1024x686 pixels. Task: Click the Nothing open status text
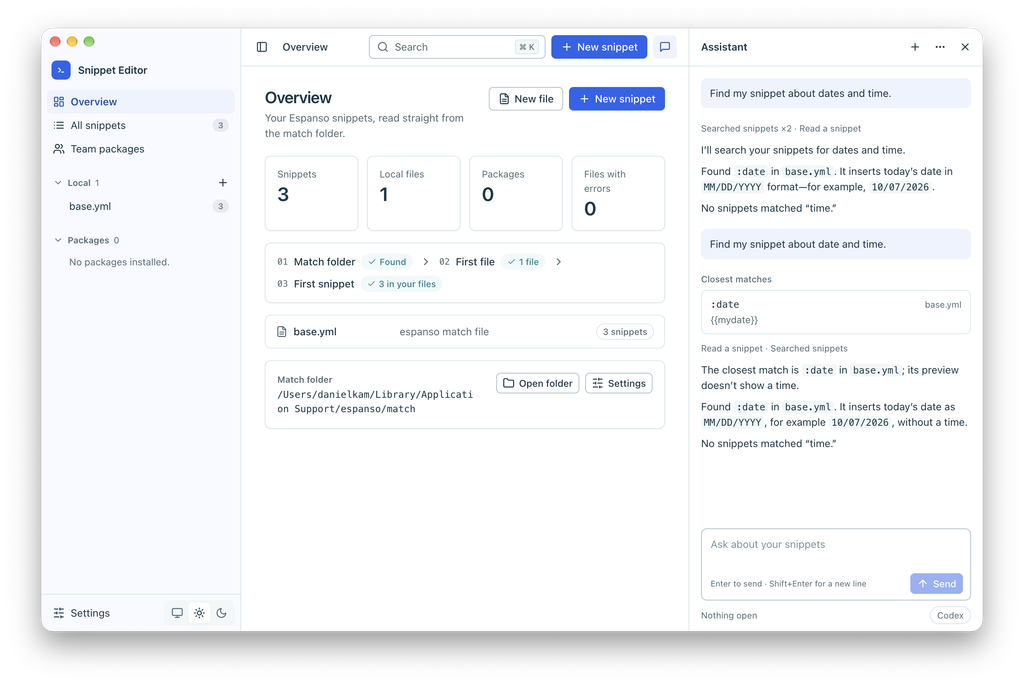729,615
